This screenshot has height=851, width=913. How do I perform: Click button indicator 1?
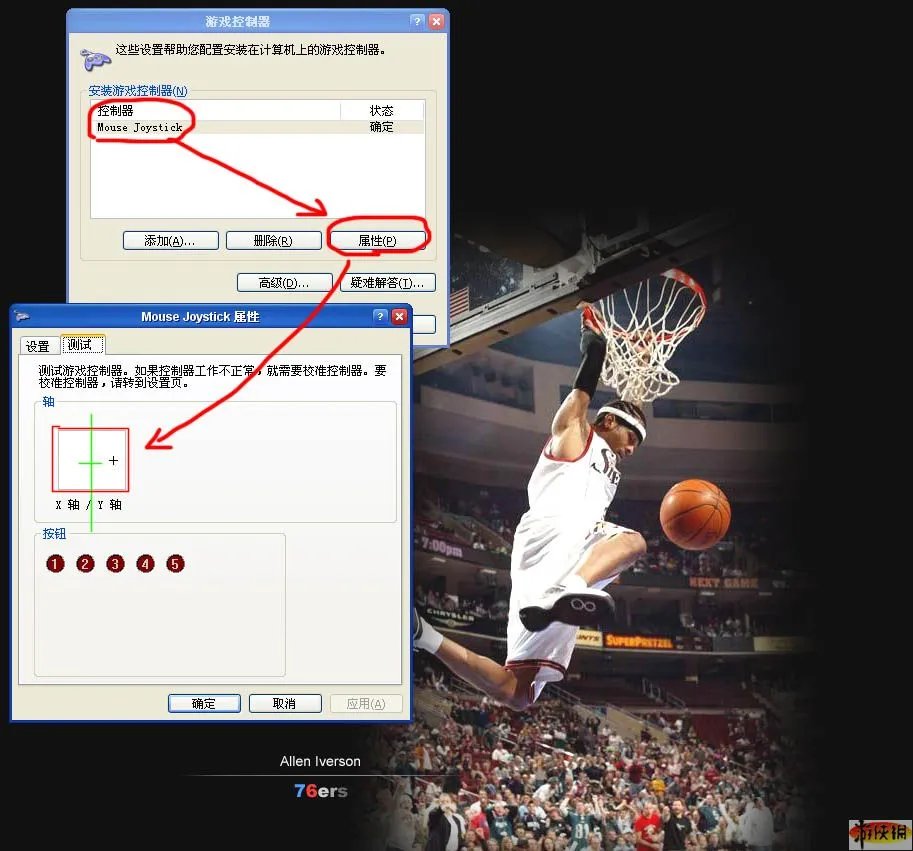point(55,563)
